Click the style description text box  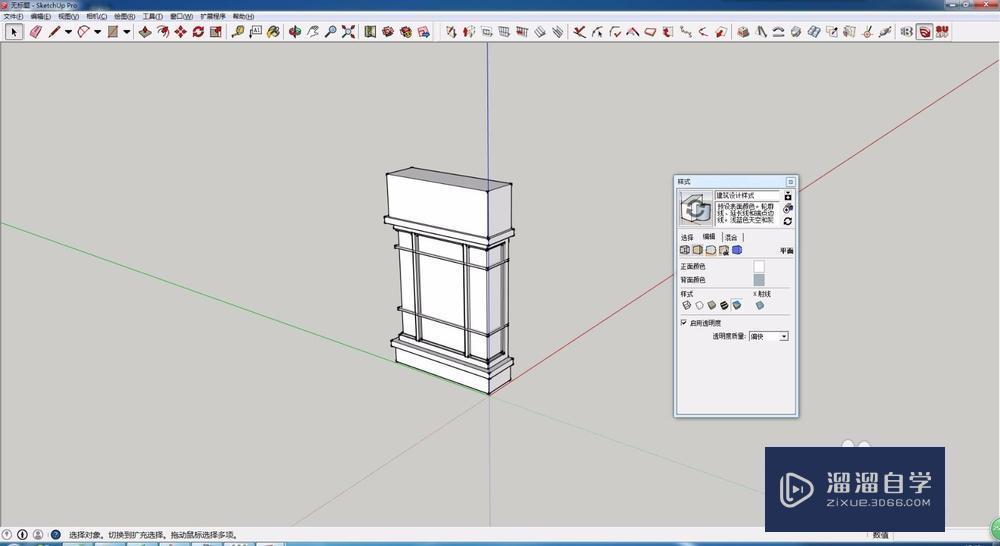(747, 214)
